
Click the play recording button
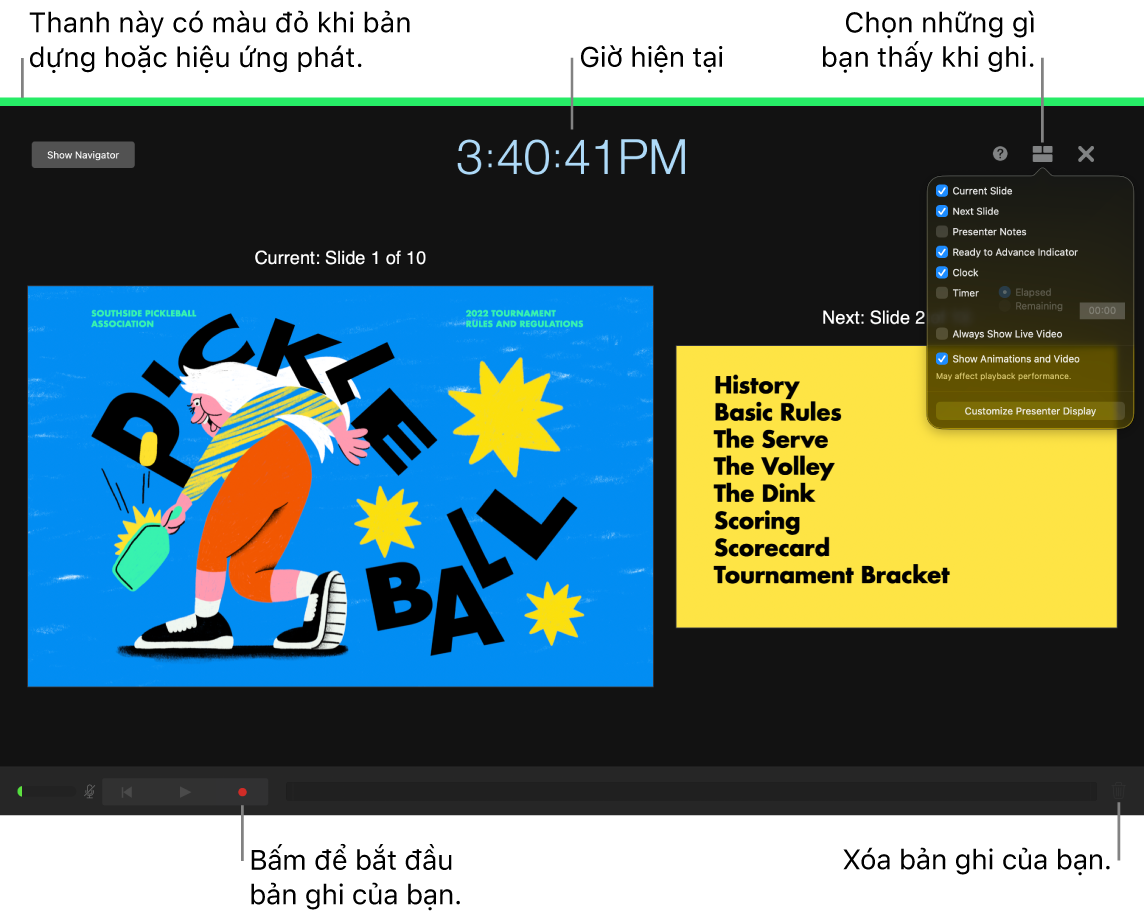(x=185, y=792)
